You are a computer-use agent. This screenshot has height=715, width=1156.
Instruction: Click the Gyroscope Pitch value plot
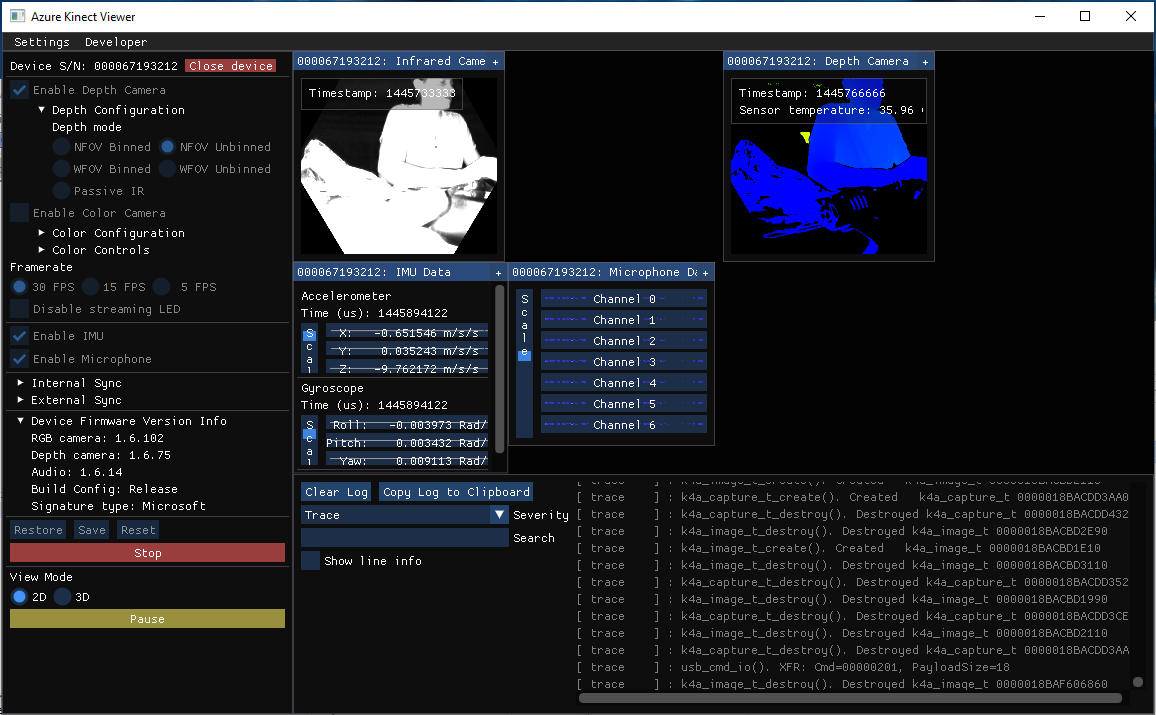(x=407, y=443)
